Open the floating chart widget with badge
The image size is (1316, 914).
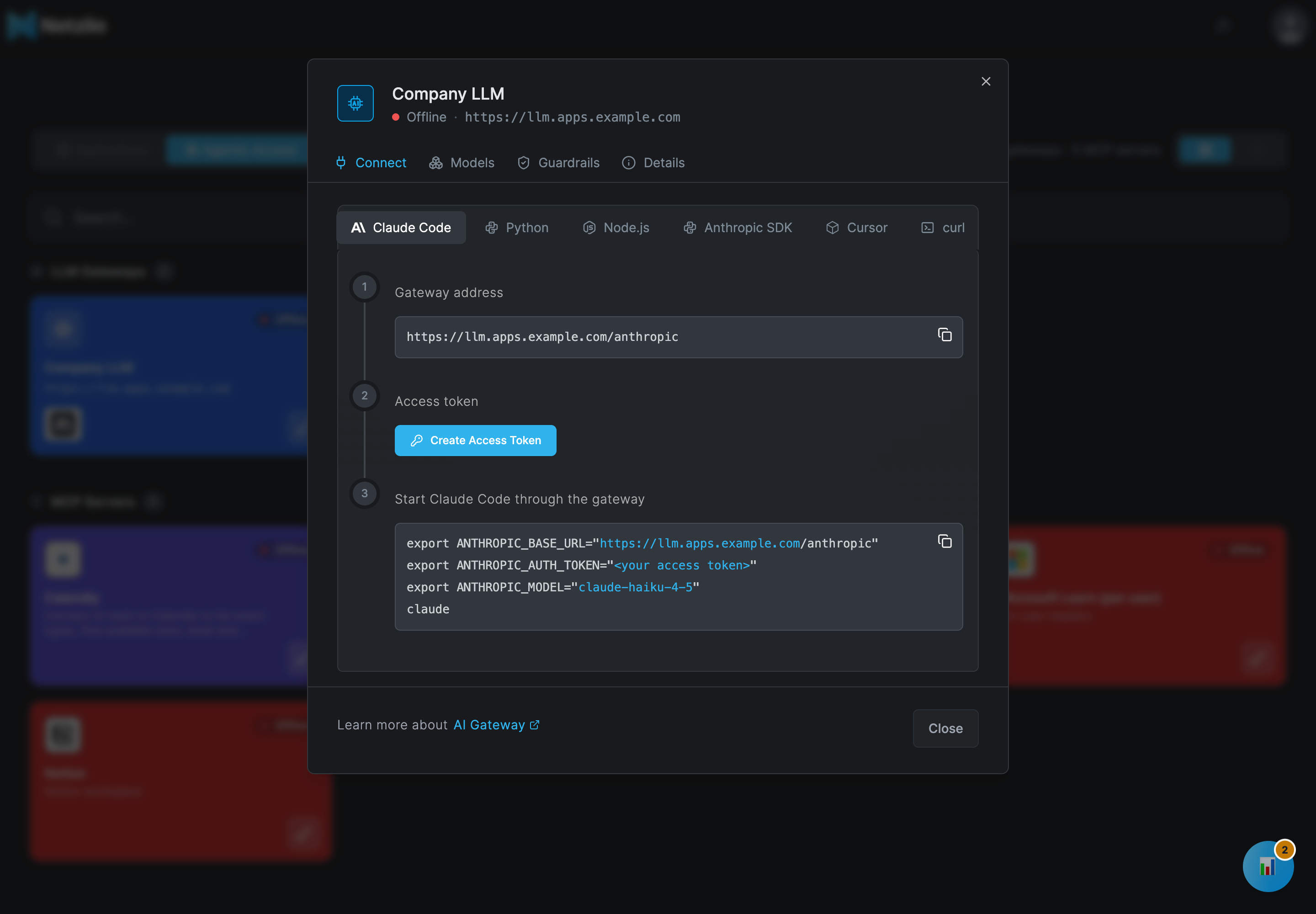[1268, 866]
